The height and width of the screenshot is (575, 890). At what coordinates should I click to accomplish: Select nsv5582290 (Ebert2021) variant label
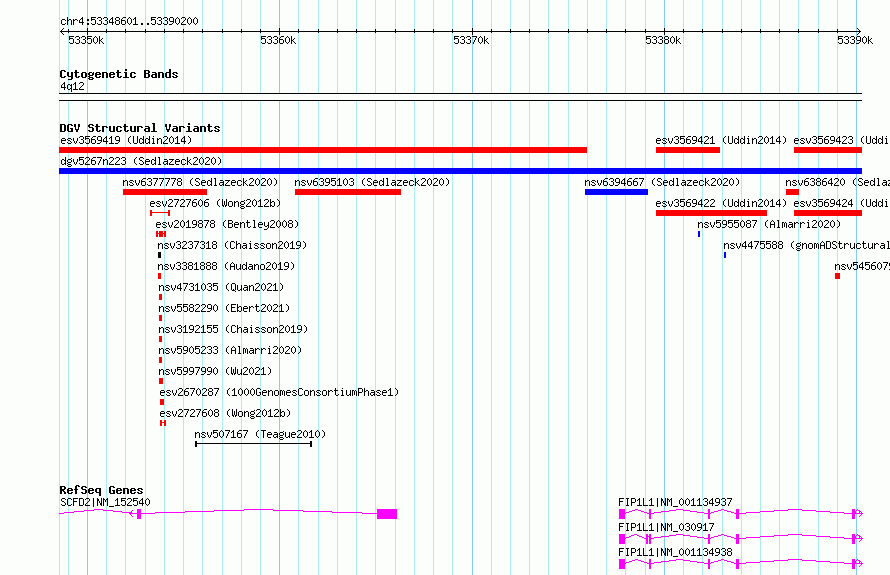click(224, 308)
